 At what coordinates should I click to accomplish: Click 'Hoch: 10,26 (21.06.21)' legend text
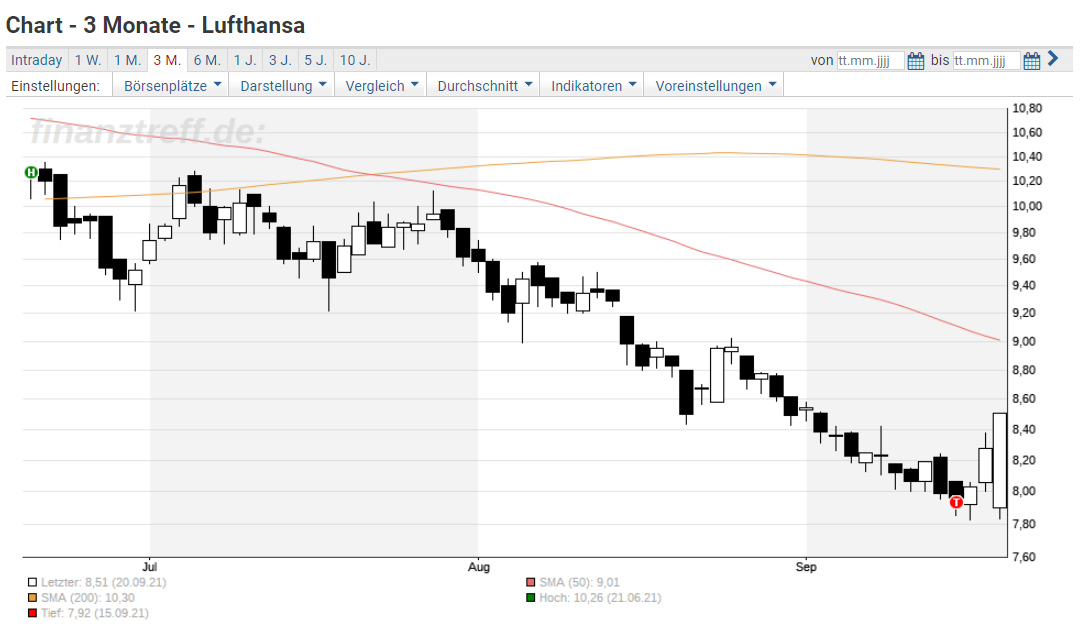click(600, 597)
